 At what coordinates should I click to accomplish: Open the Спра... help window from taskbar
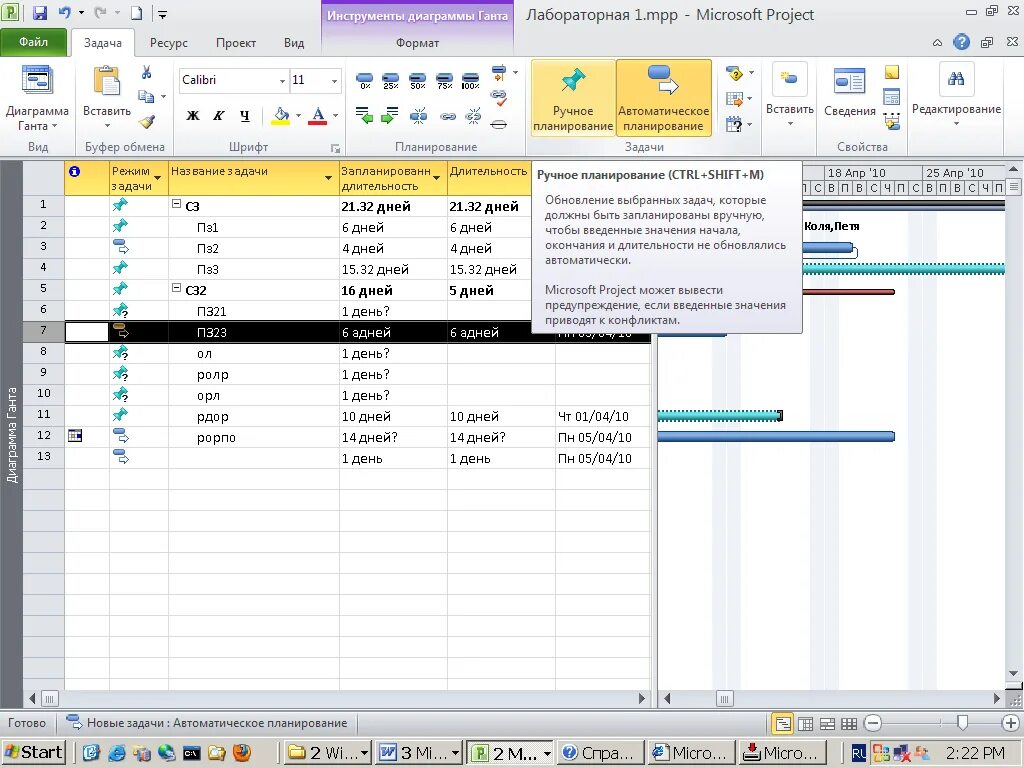[x=601, y=753]
